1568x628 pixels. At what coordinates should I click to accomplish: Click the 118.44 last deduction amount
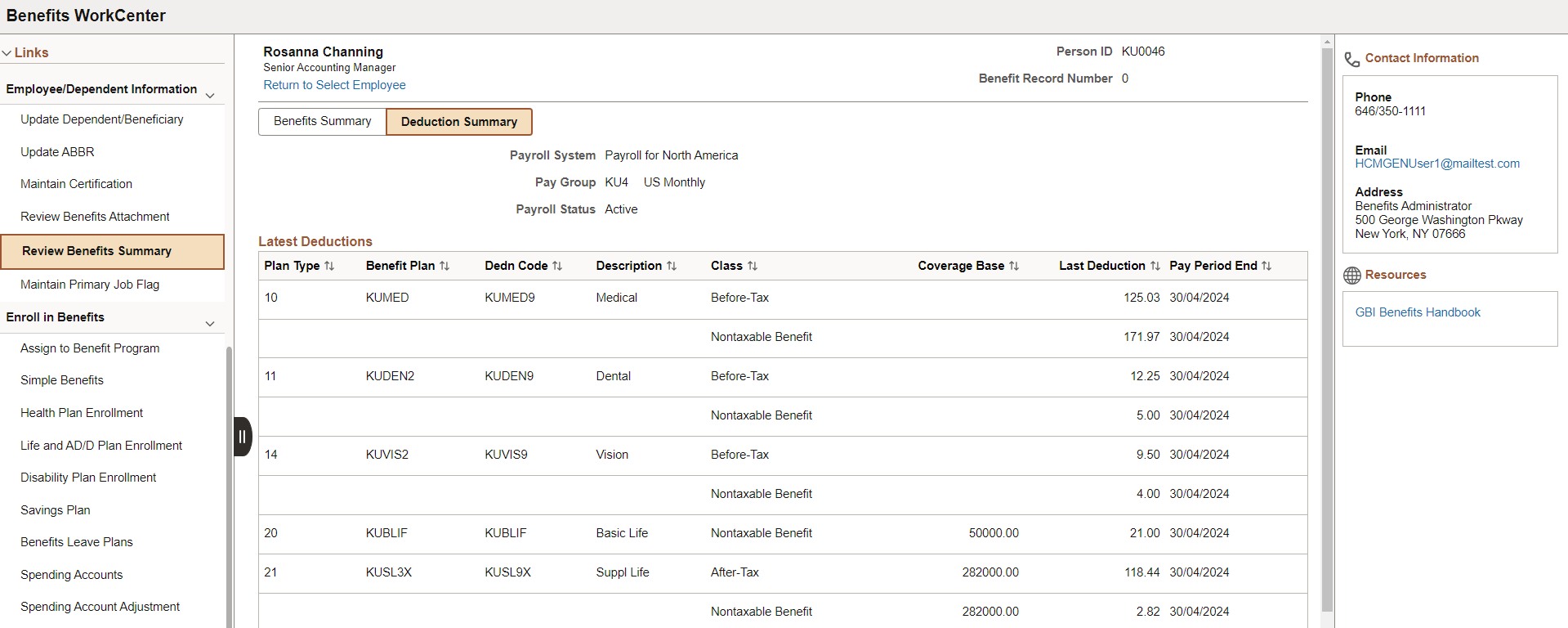point(1141,572)
